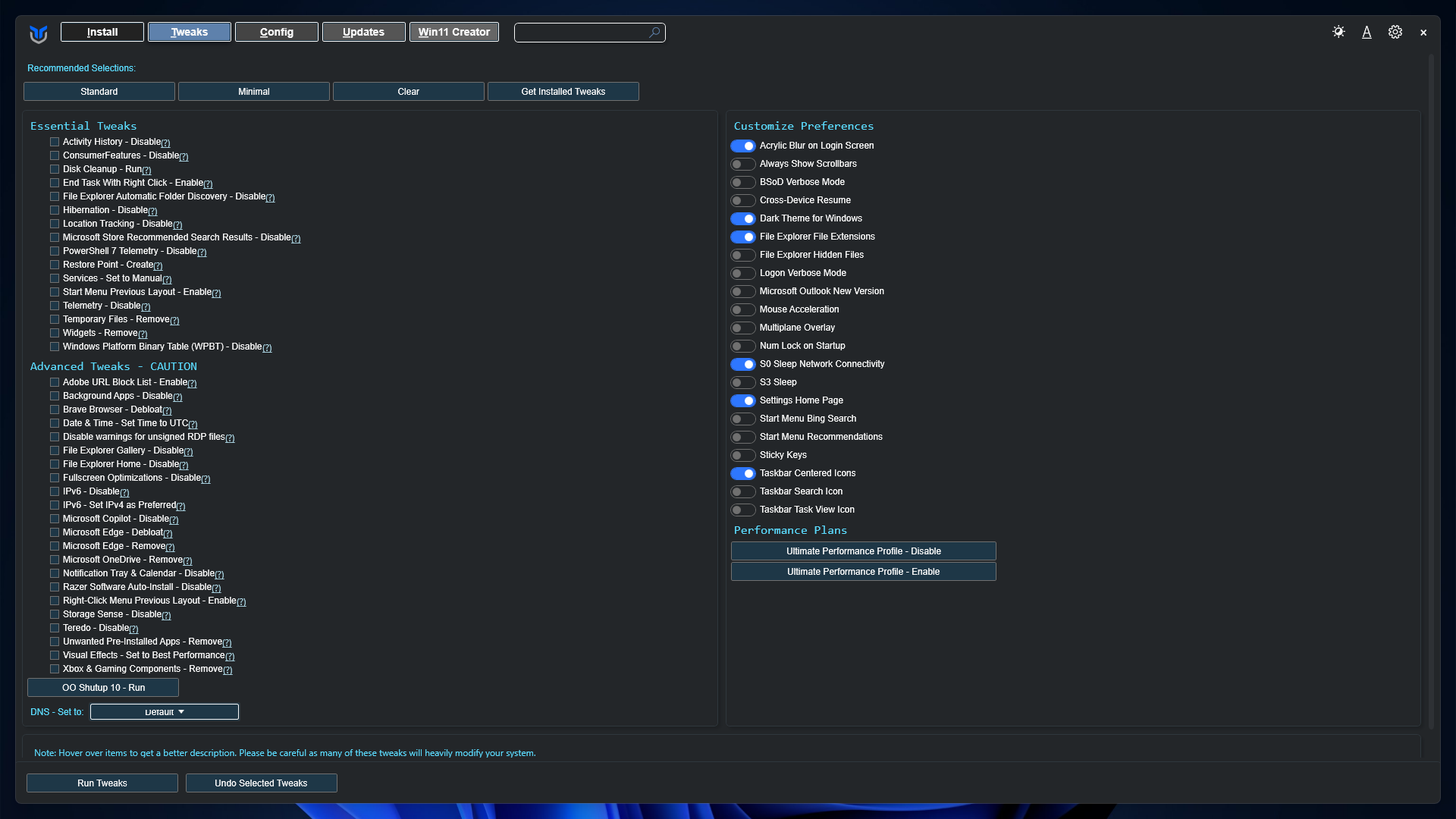Tick Brave Browser - Debloat checkbox
The width and height of the screenshot is (1456, 819).
[x=55, y=409]
